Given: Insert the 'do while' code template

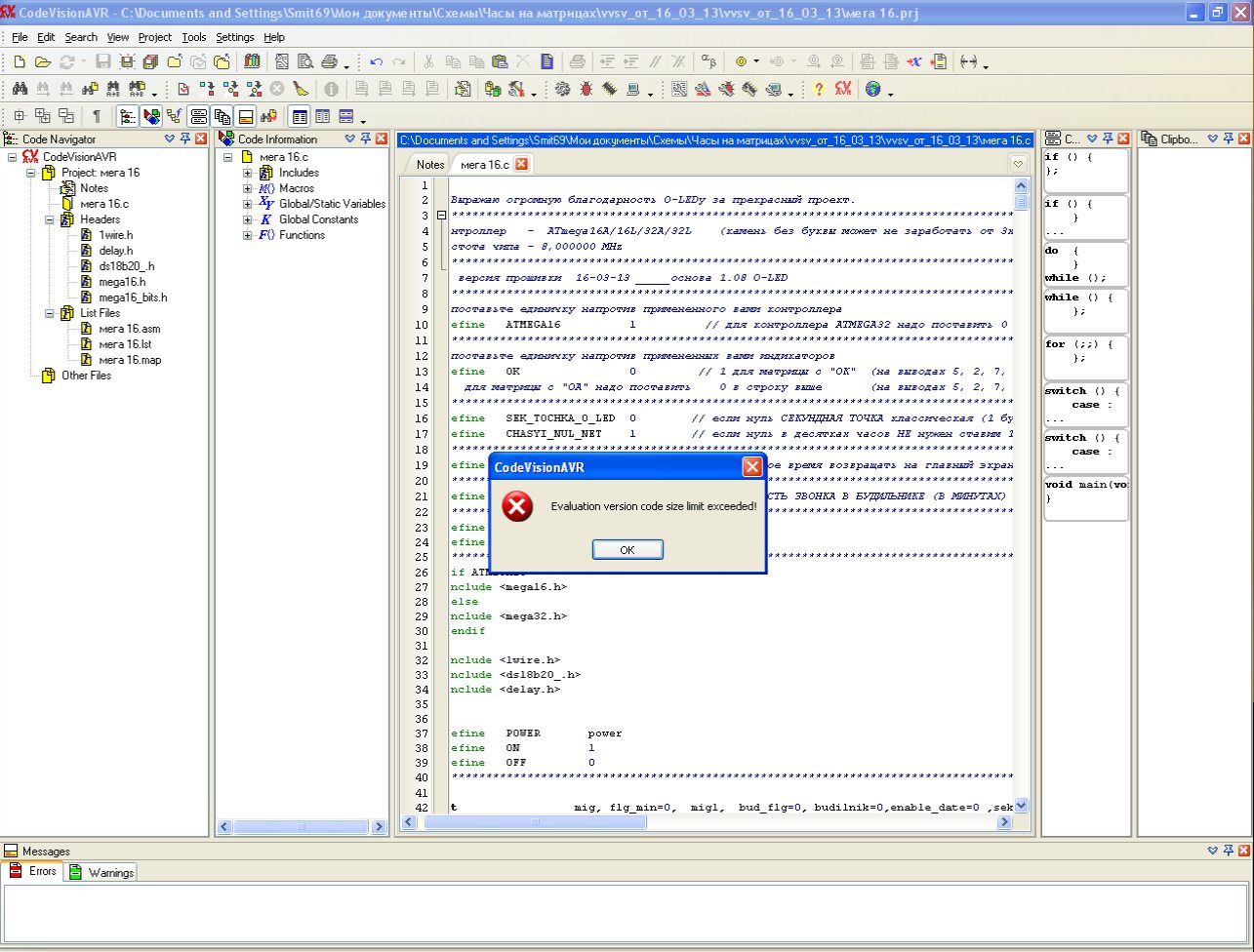Looking at the screenshot, I should 1086,263.
